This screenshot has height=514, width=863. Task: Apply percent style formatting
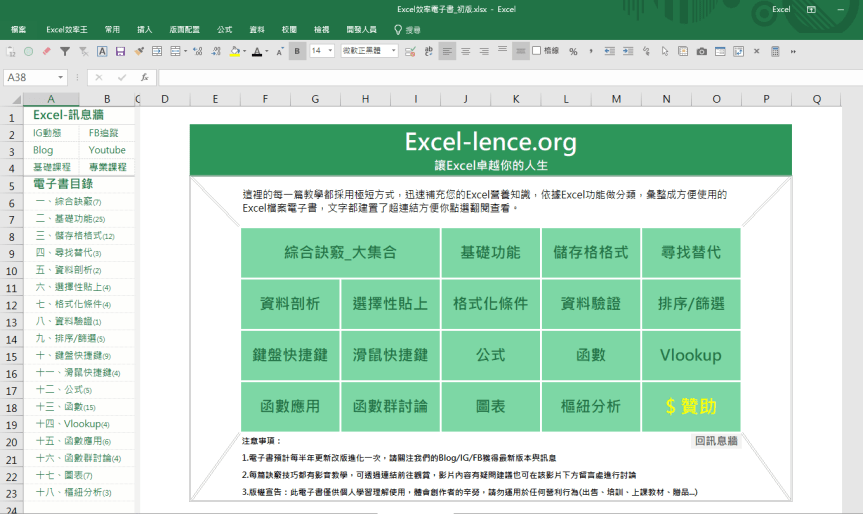tap(573, 51)
